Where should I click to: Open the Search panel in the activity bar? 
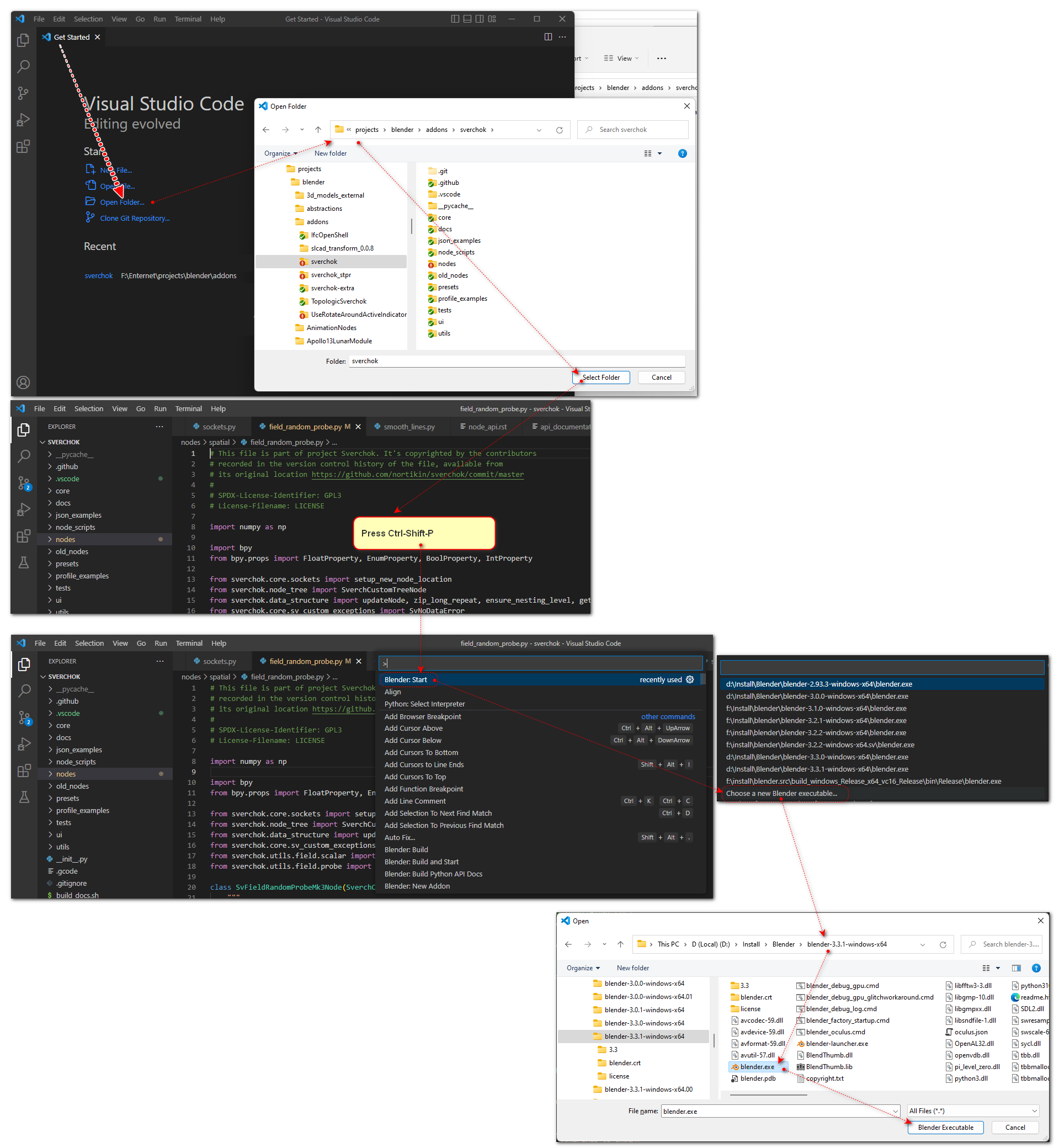pos(23,67)
